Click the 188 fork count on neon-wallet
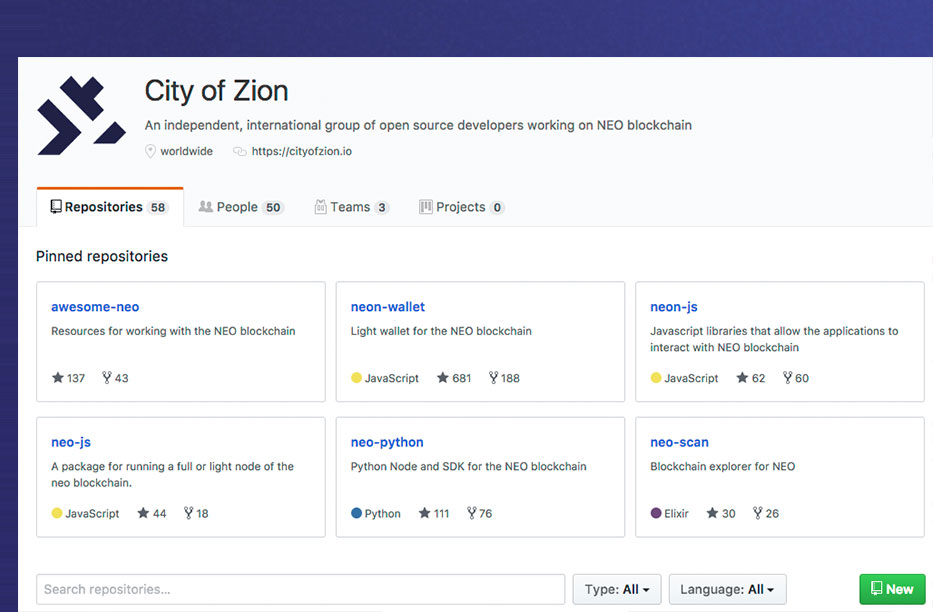 click(510, 378)
